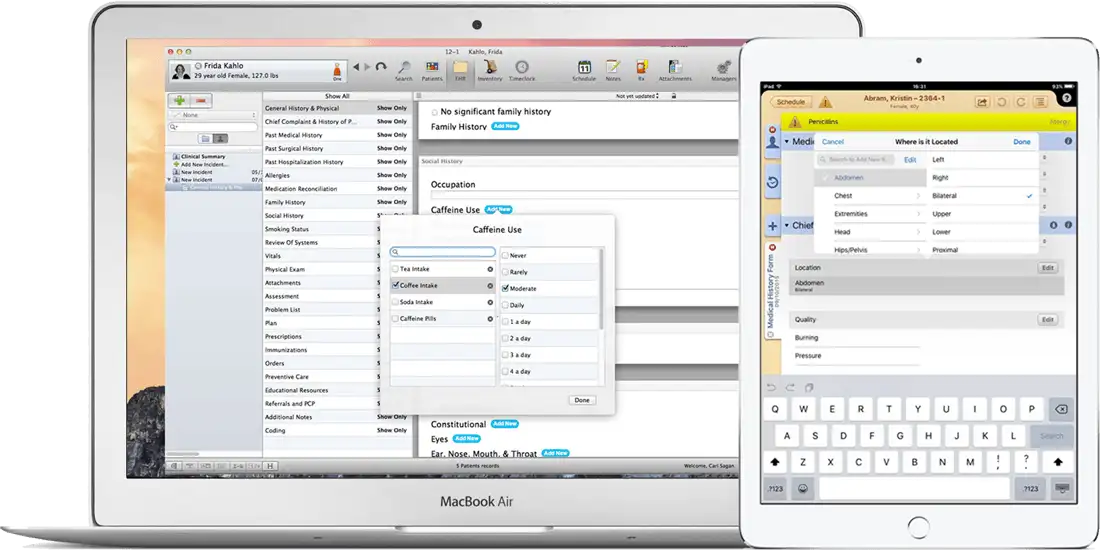Click the green plus add button in the sidebar
This screenshot has width=1100, height=550.
click(180, 101)
